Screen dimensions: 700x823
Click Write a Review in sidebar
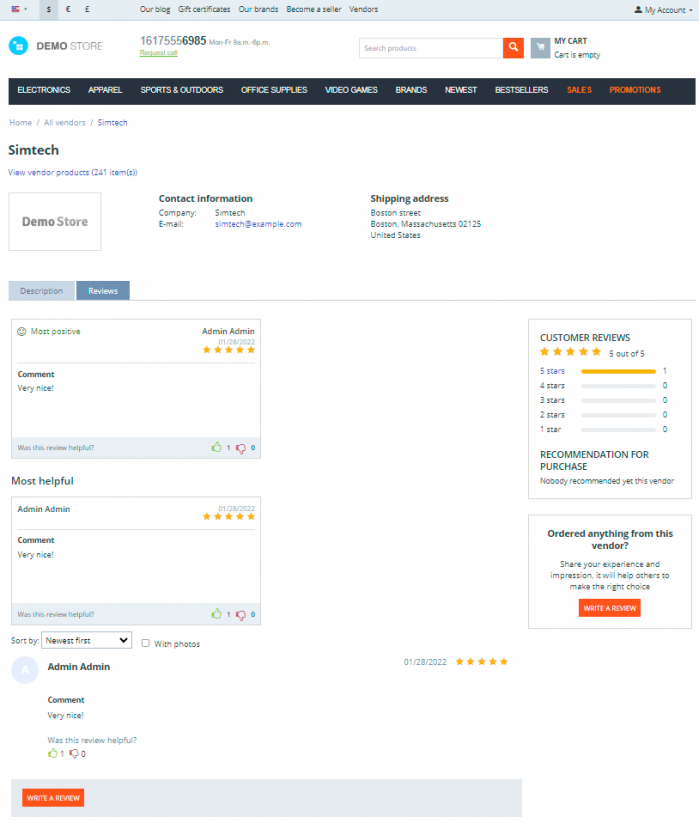coord(609,608)
